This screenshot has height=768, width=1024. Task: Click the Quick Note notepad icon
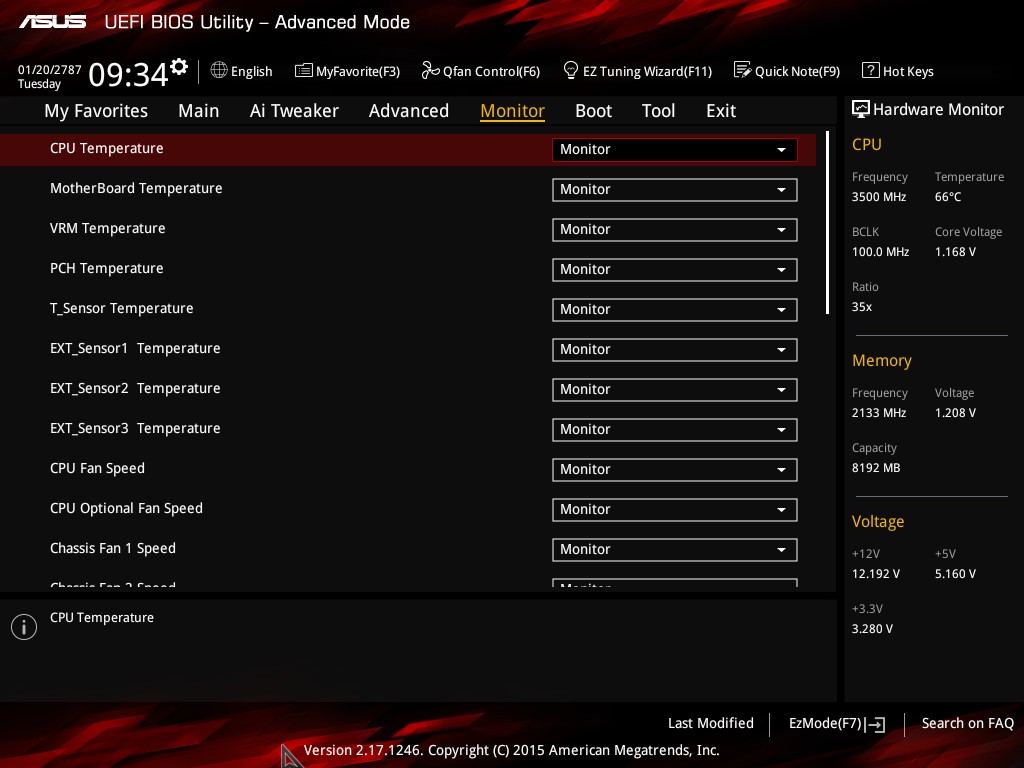743,70
